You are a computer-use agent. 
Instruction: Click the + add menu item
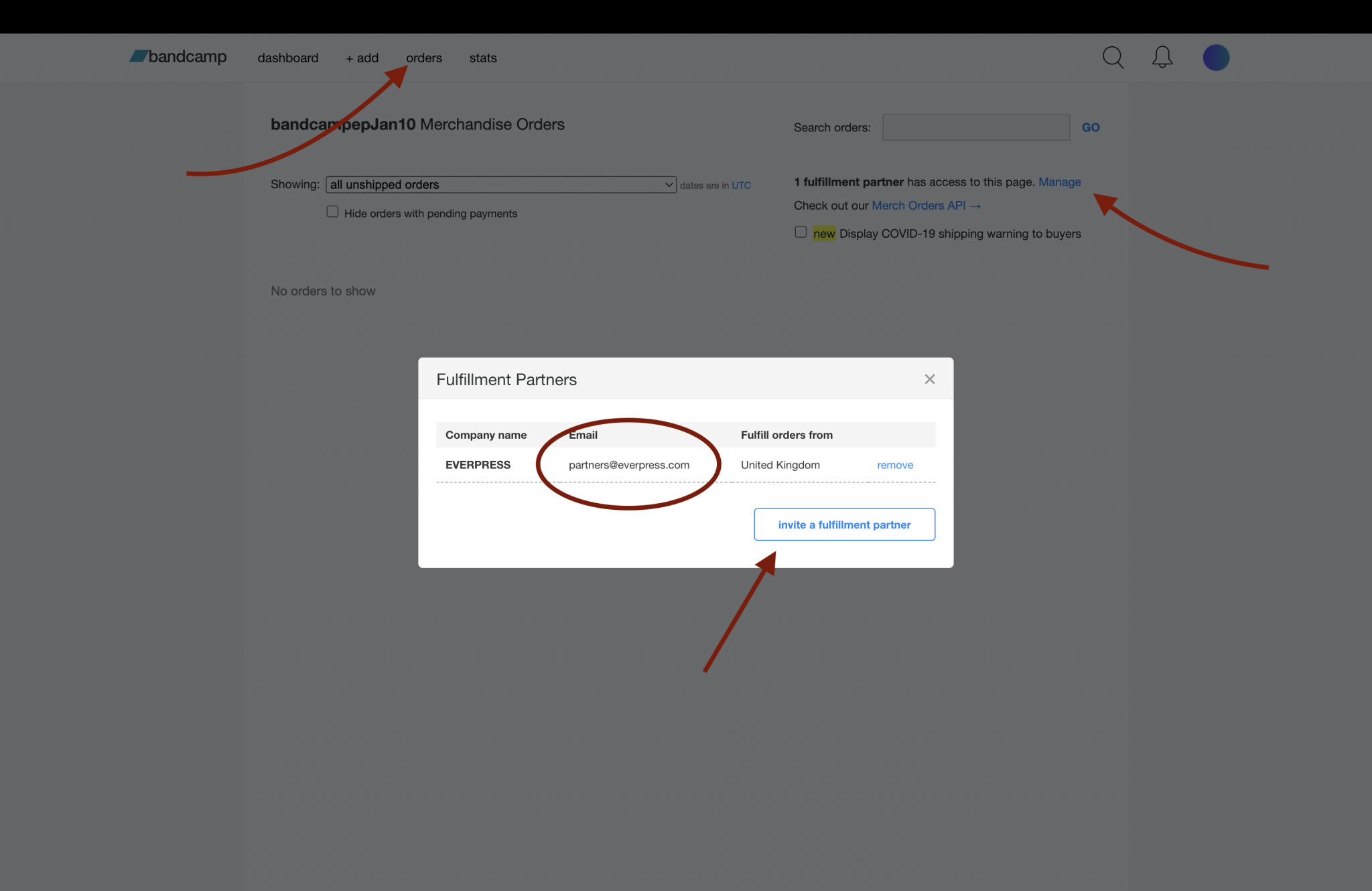(362, 58)
